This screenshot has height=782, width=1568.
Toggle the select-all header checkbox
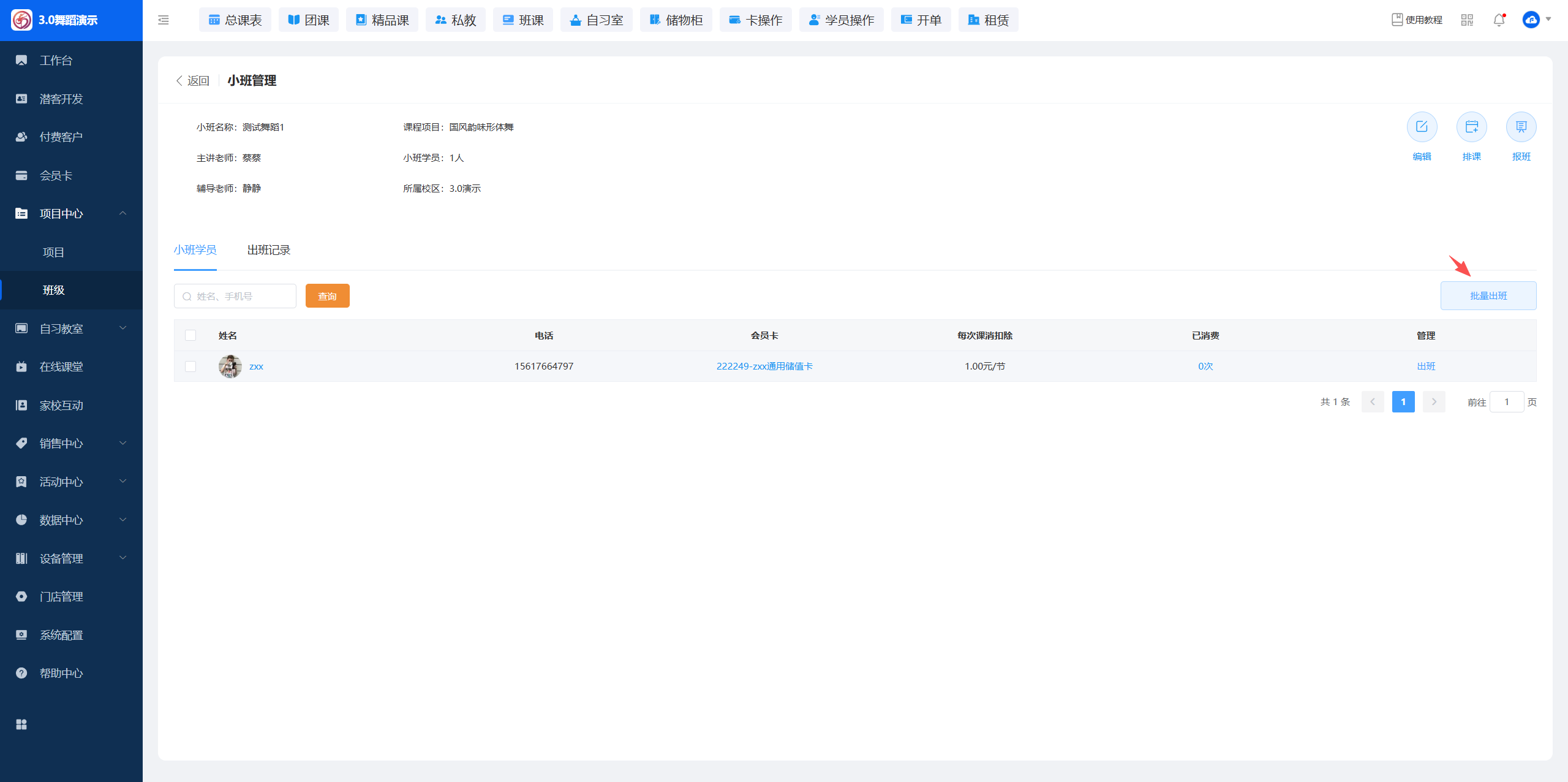(190, 335)
